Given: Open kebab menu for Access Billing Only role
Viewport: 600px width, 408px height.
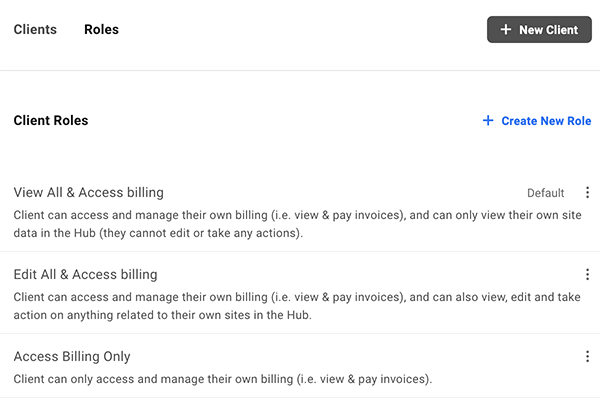Looking at the screenshot, I should coord(587,357).
